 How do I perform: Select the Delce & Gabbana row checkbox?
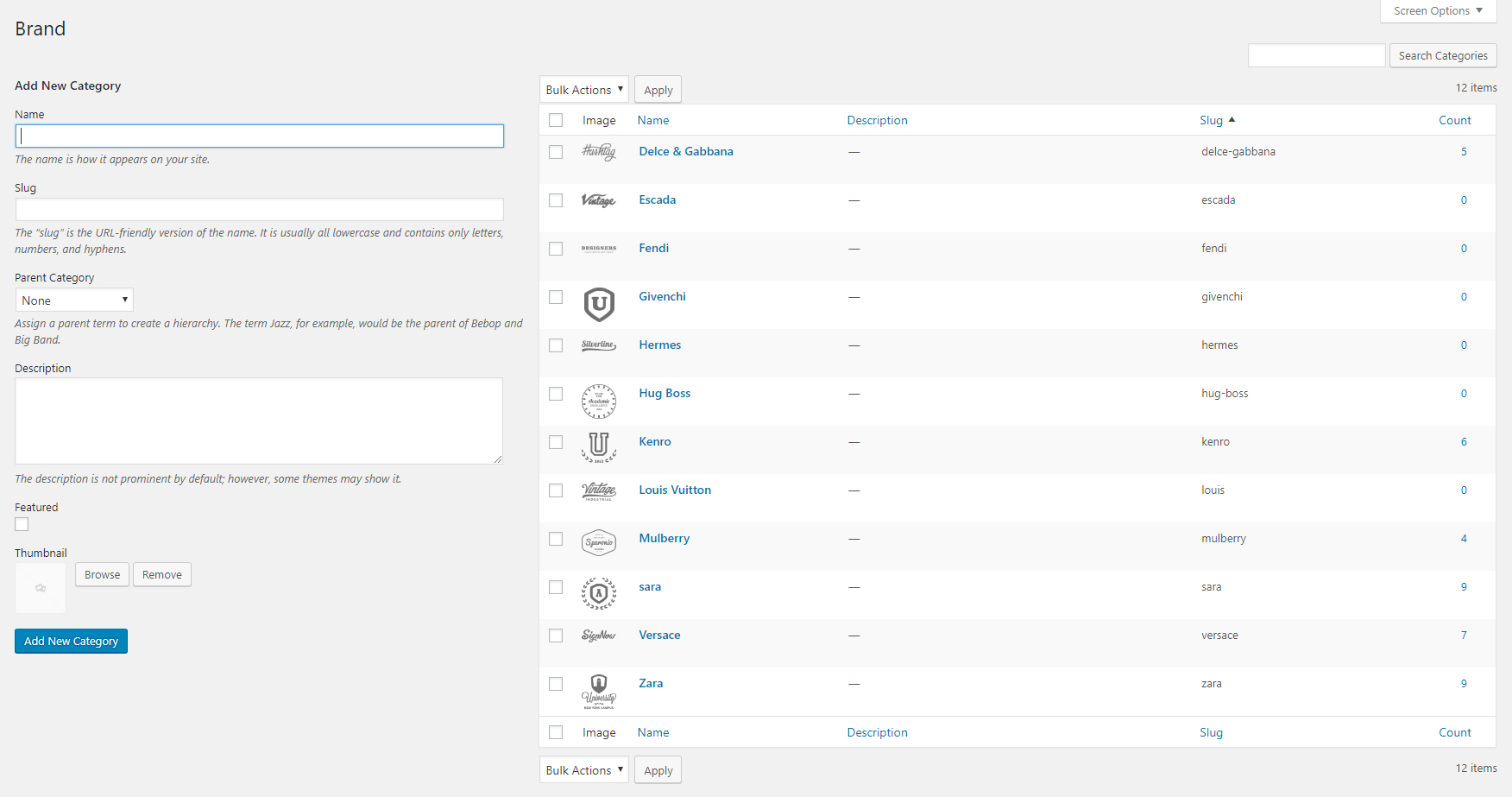point(556,152)
